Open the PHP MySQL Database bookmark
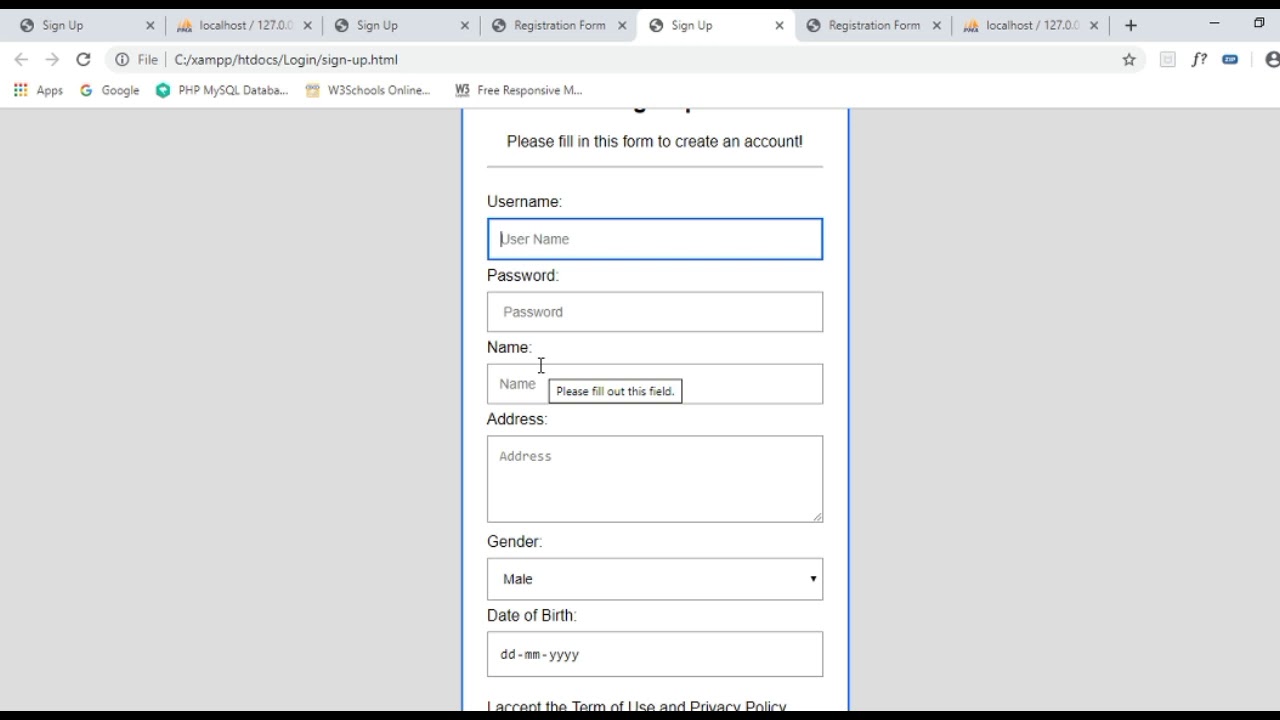The width and height of the screenshot is (1280, 720). (222, 90)
